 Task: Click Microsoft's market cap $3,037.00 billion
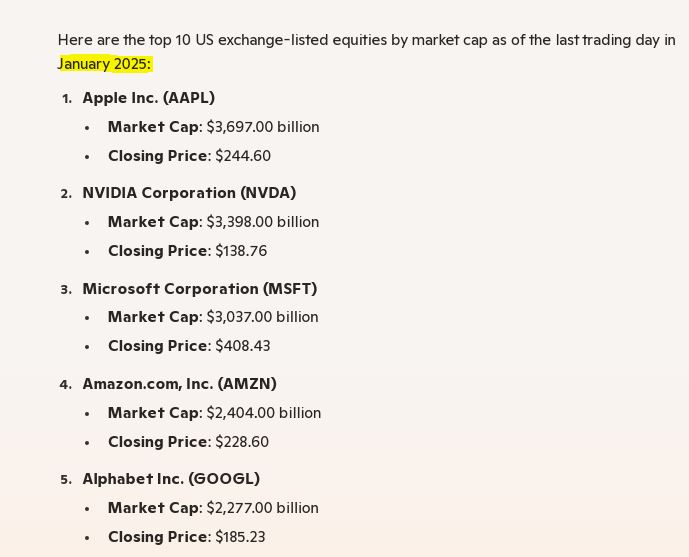point(262,317)
